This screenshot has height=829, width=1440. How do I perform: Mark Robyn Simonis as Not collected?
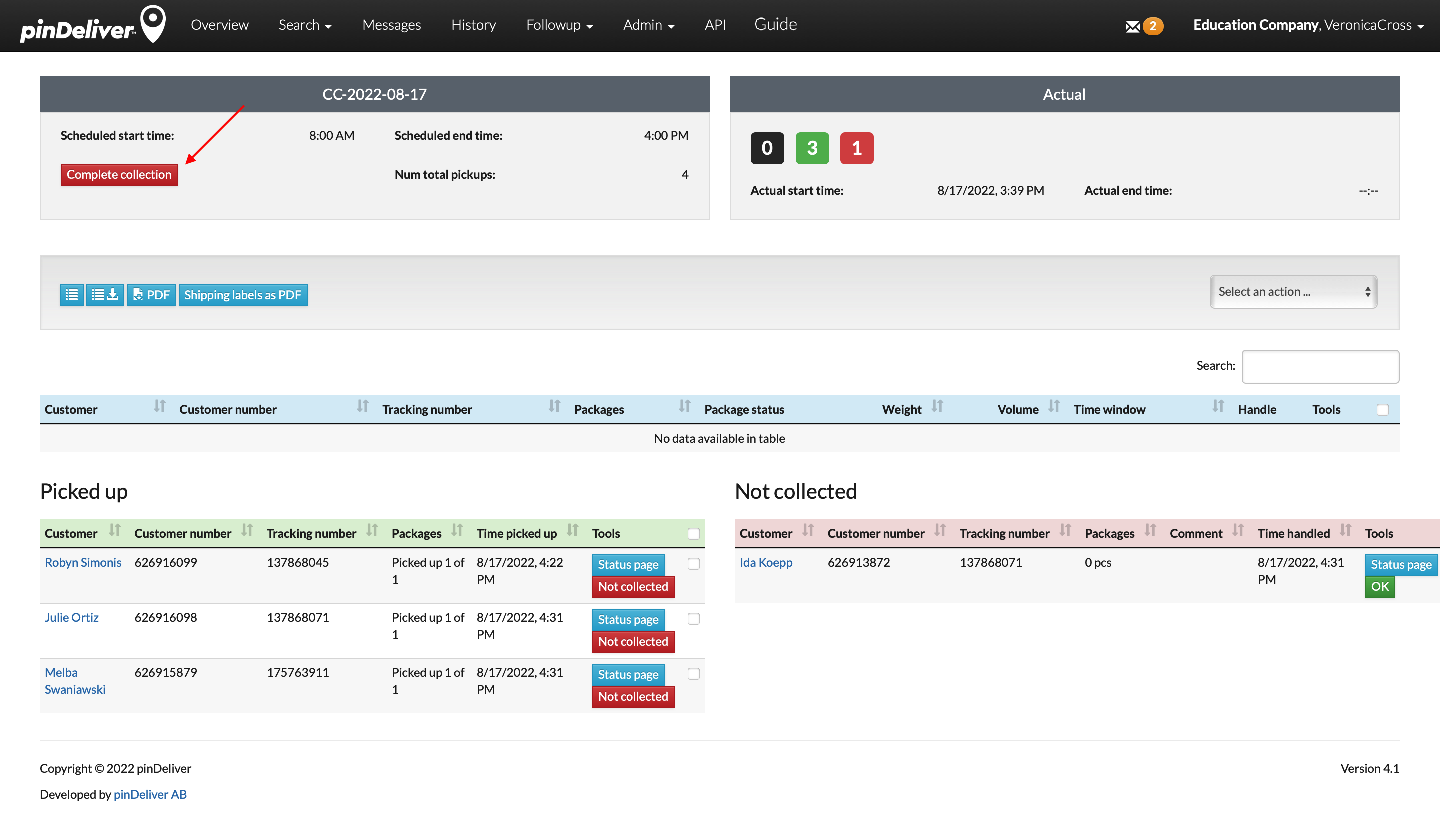(x=633, y=587)
